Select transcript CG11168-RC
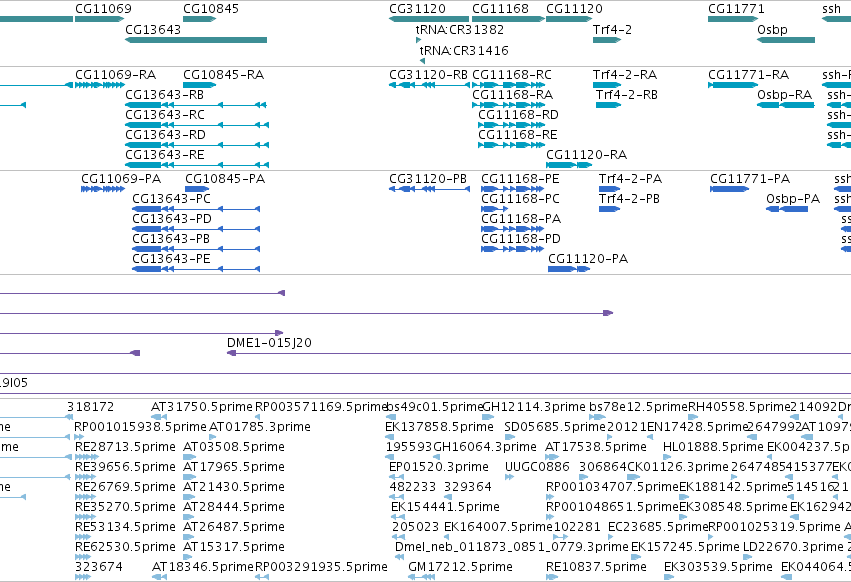Screen dimensions: 851x582 (512, 74)
